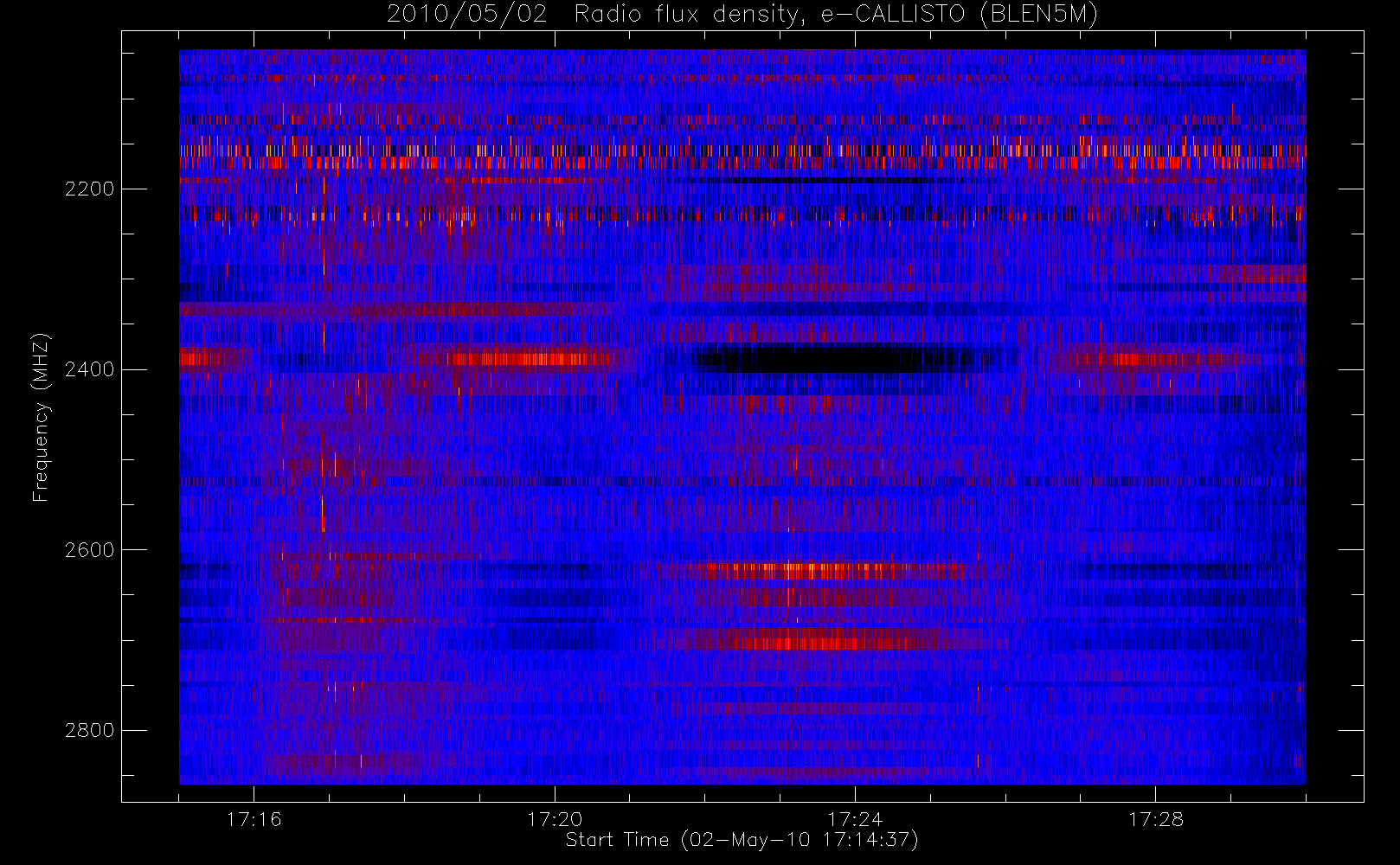Click the 2800 frequency tick label

[89, 730]
